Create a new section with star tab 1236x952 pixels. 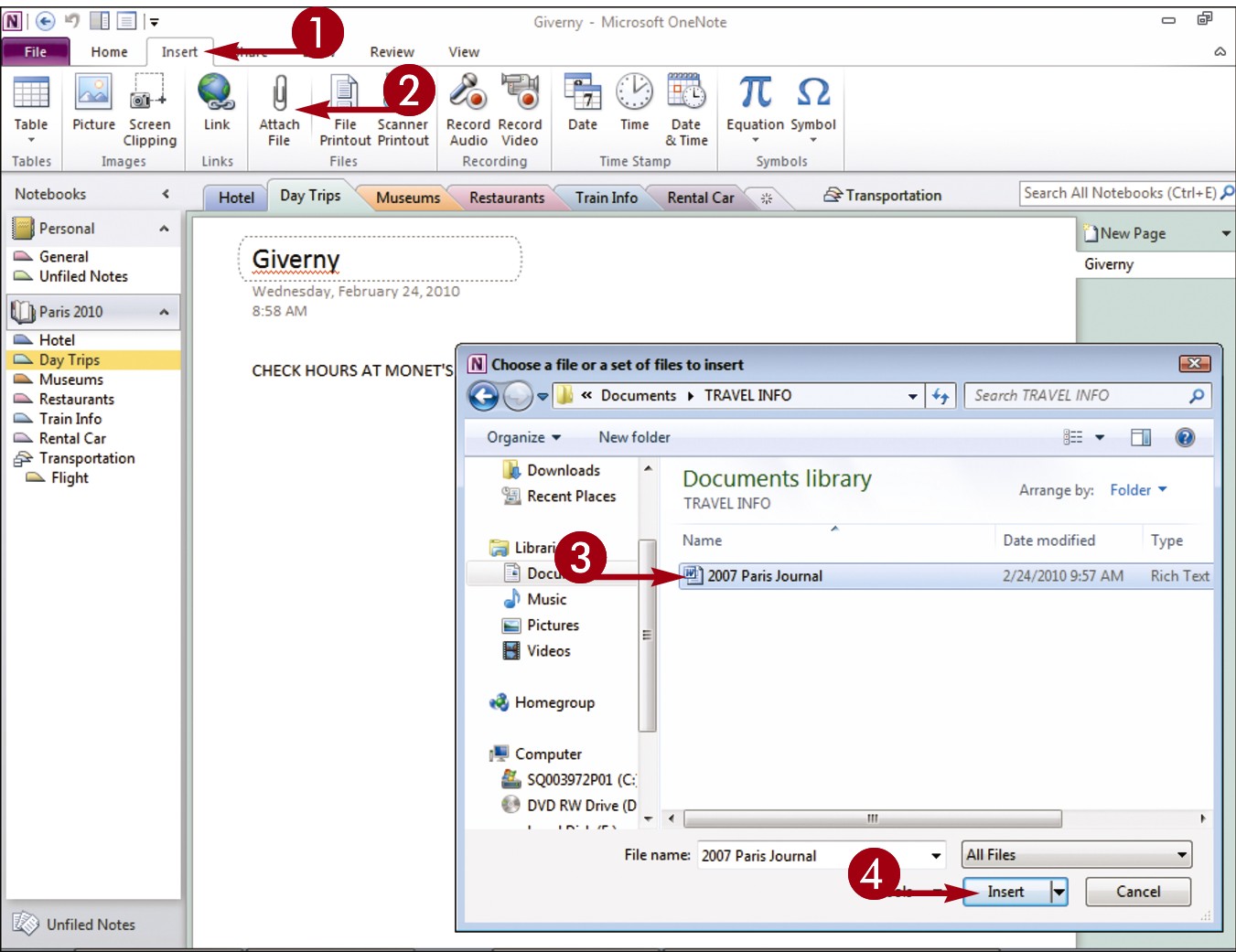[x=767, y=198]
